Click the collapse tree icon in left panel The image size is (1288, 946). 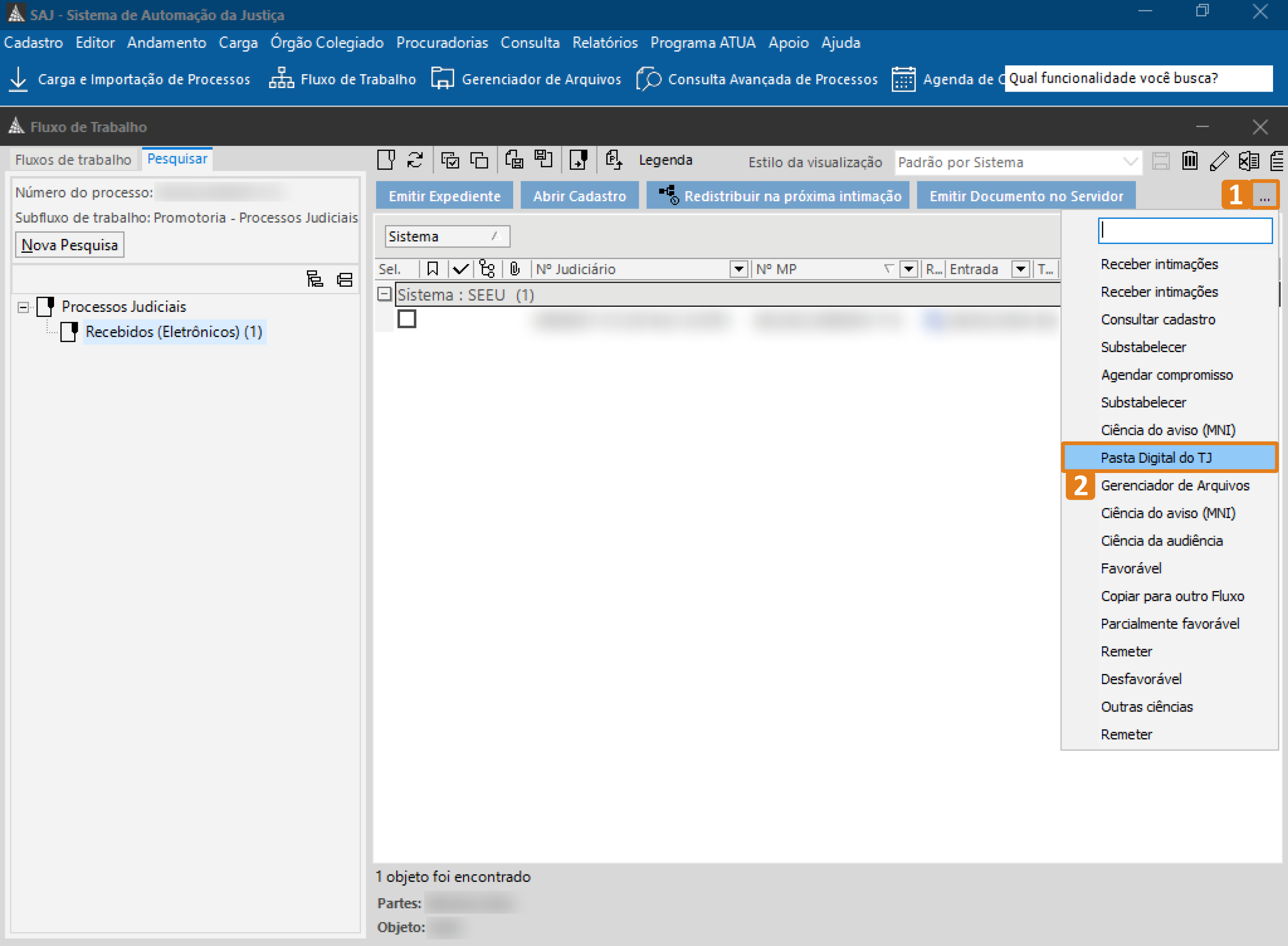pyautogui.click(x=345, y=279)
